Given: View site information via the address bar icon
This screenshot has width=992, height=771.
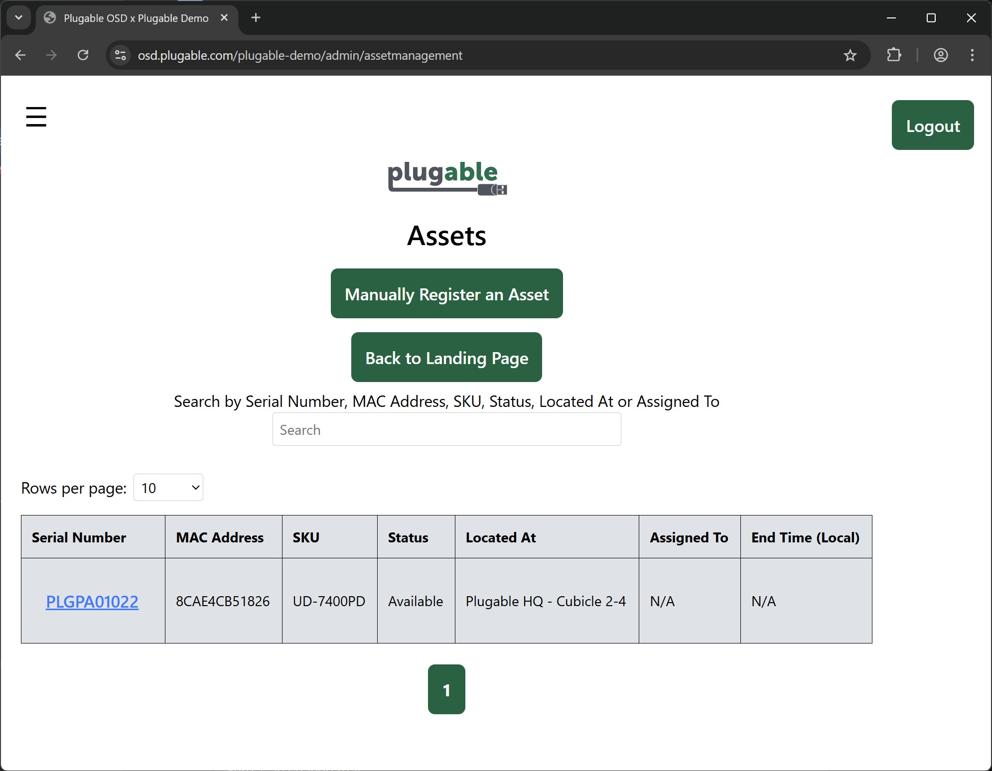Looking at the screenshot, I should 119,55.
